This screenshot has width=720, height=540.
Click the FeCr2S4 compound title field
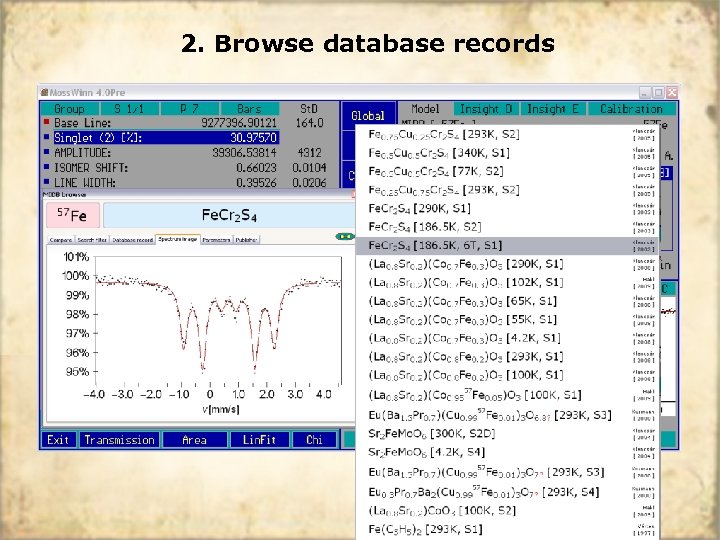click(229, 215)
